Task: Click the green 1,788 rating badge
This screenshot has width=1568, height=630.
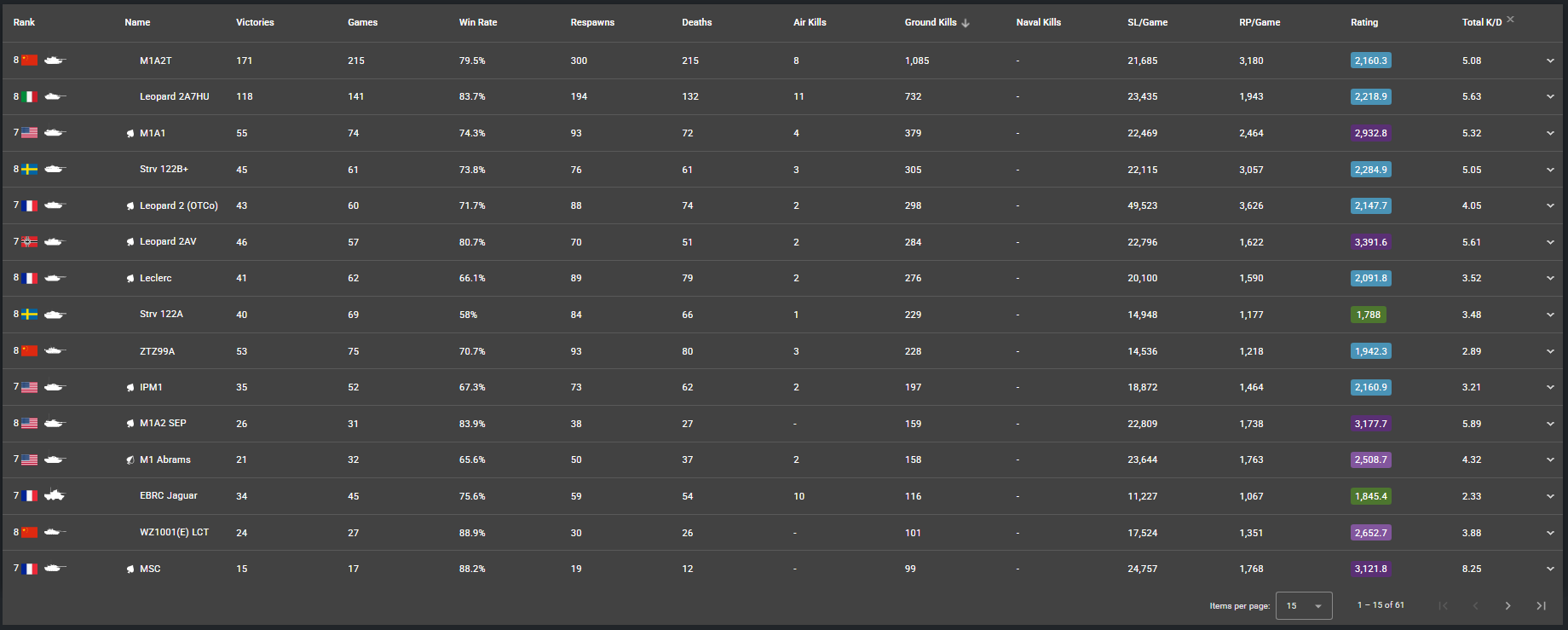Action: [x=1368, y=315]
